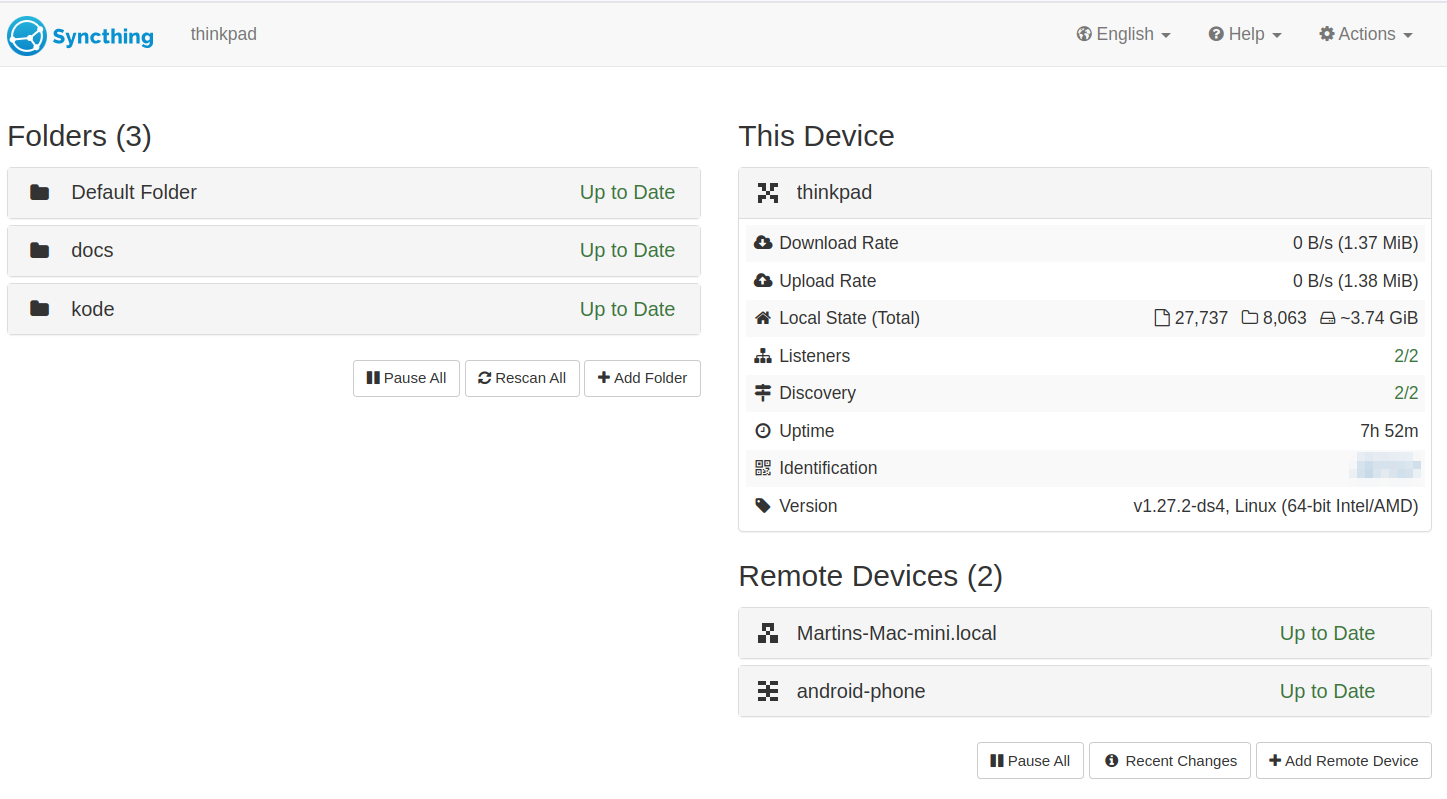Expand the Default Folder panel

[x=354, y=193]
